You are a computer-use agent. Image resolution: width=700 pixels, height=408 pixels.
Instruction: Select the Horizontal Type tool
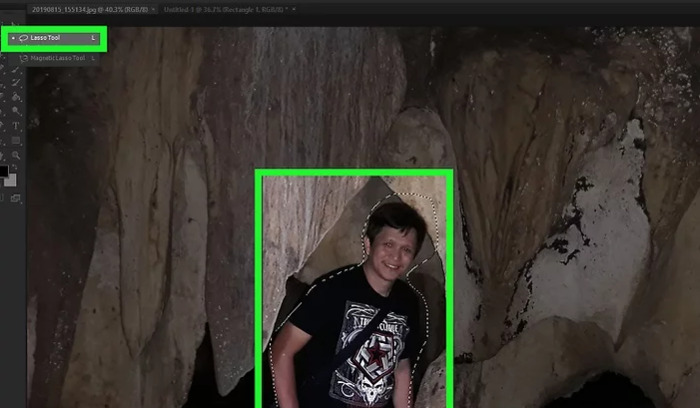(x=15, y=126)
